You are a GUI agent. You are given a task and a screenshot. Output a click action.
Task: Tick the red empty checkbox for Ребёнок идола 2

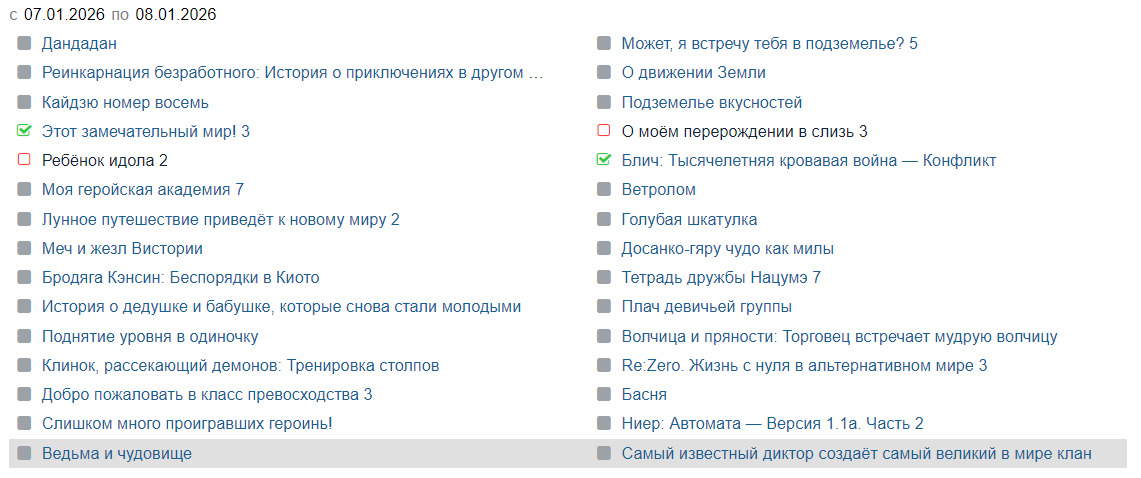(x=24, y=160)
